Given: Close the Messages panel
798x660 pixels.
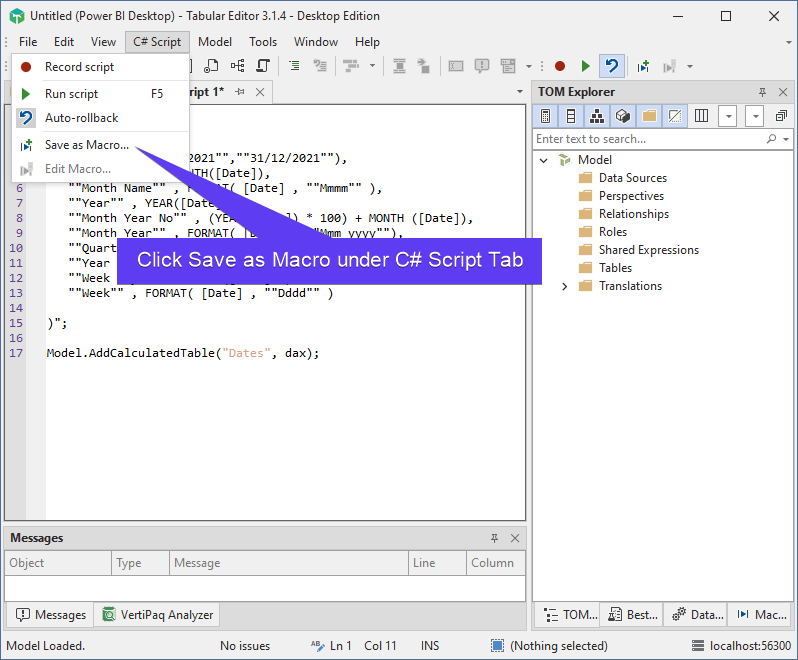Looking at the screenshot, I should [x=515, y=538].
